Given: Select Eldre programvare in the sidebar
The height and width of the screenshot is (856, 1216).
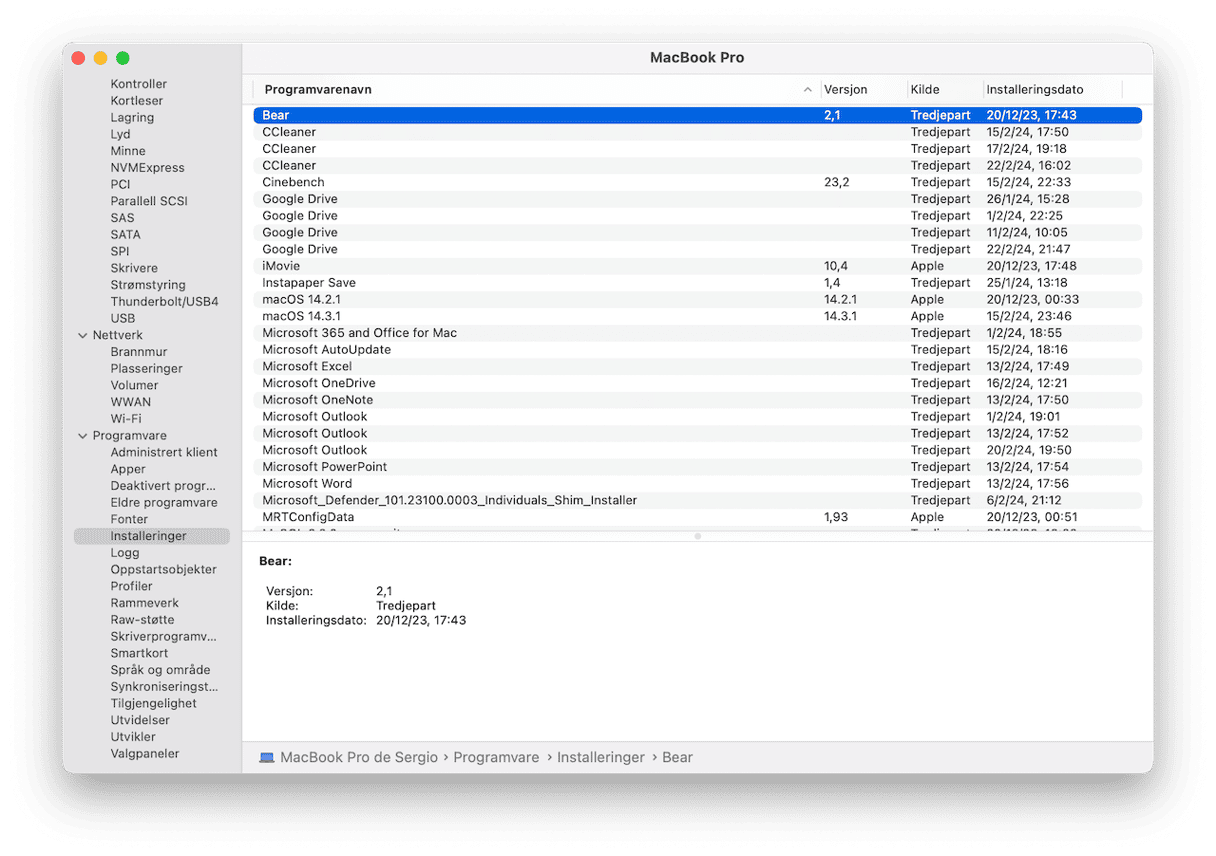Looking at the screenshot, I should point(164,503).
